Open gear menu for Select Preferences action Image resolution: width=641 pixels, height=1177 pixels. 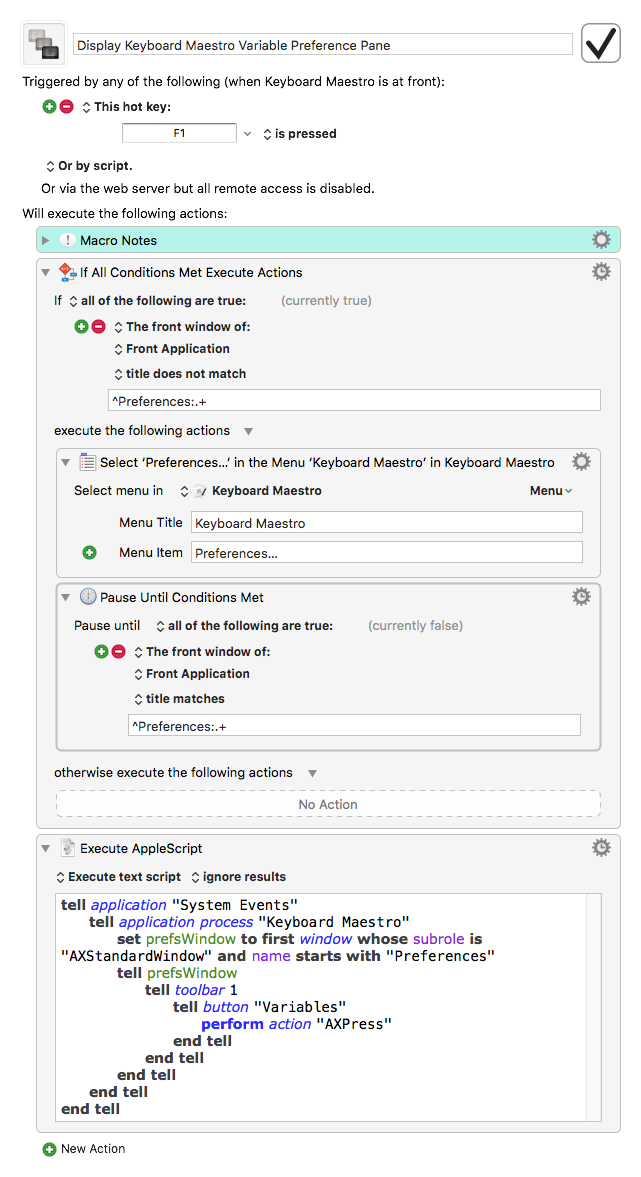581,461
